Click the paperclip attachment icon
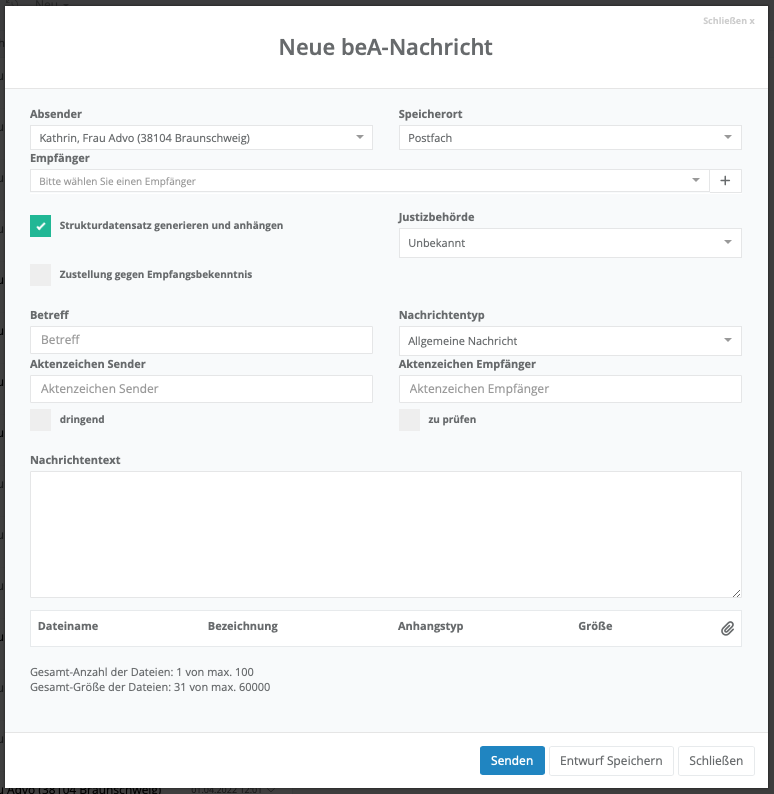774x794 pixels. (x=727, y=628)
